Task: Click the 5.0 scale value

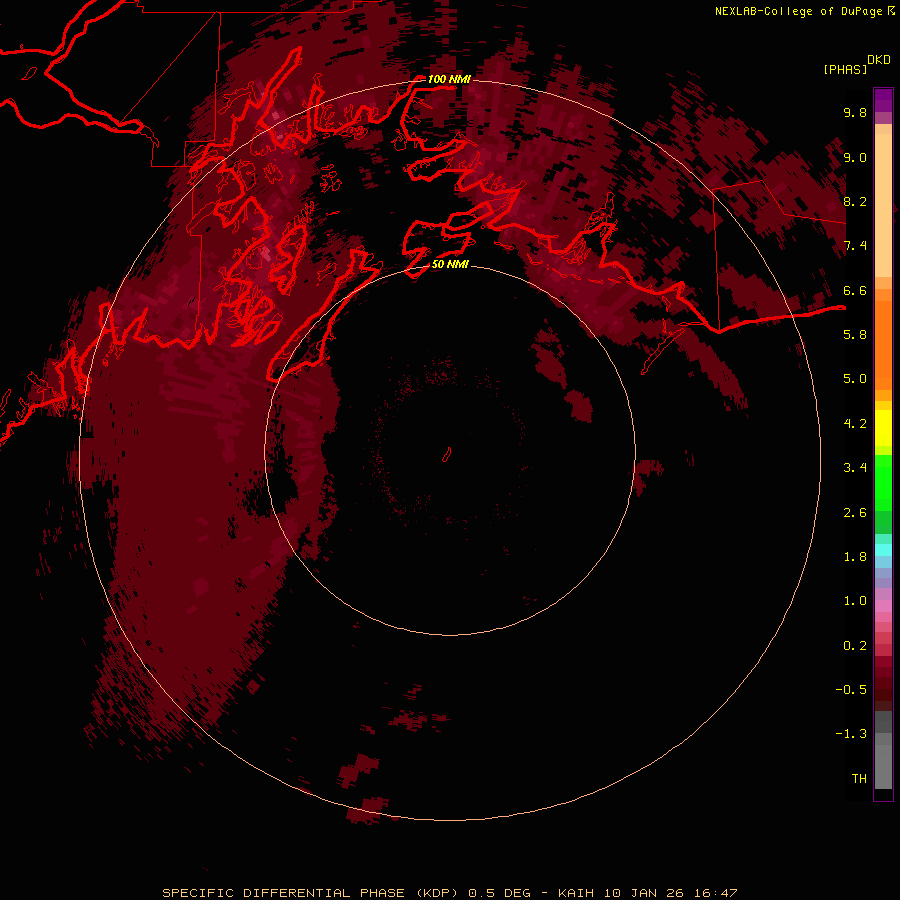Action: (855, 379)
